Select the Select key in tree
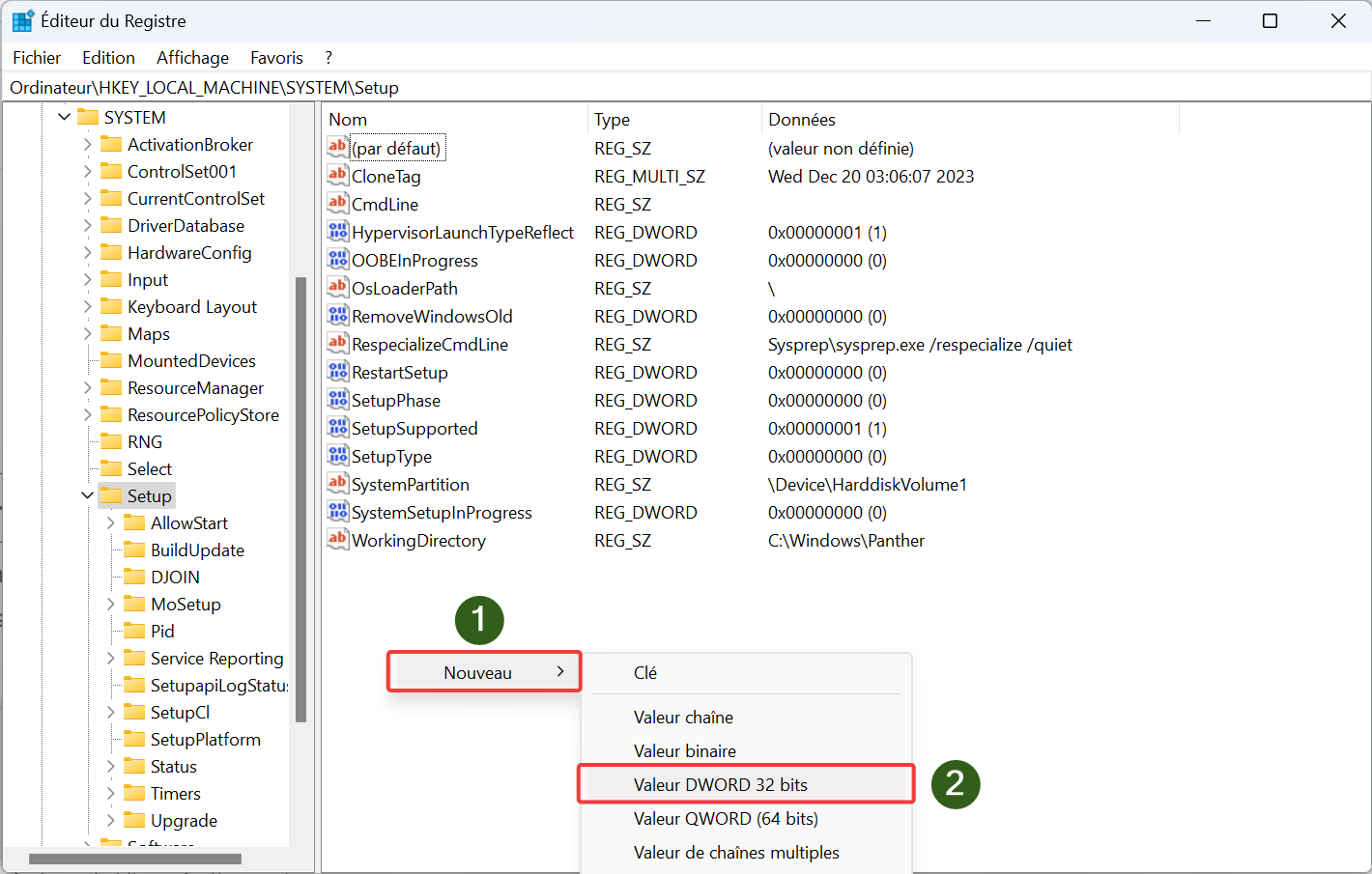This screenshot has height=874, width=1372. click(x=150, y=468)
